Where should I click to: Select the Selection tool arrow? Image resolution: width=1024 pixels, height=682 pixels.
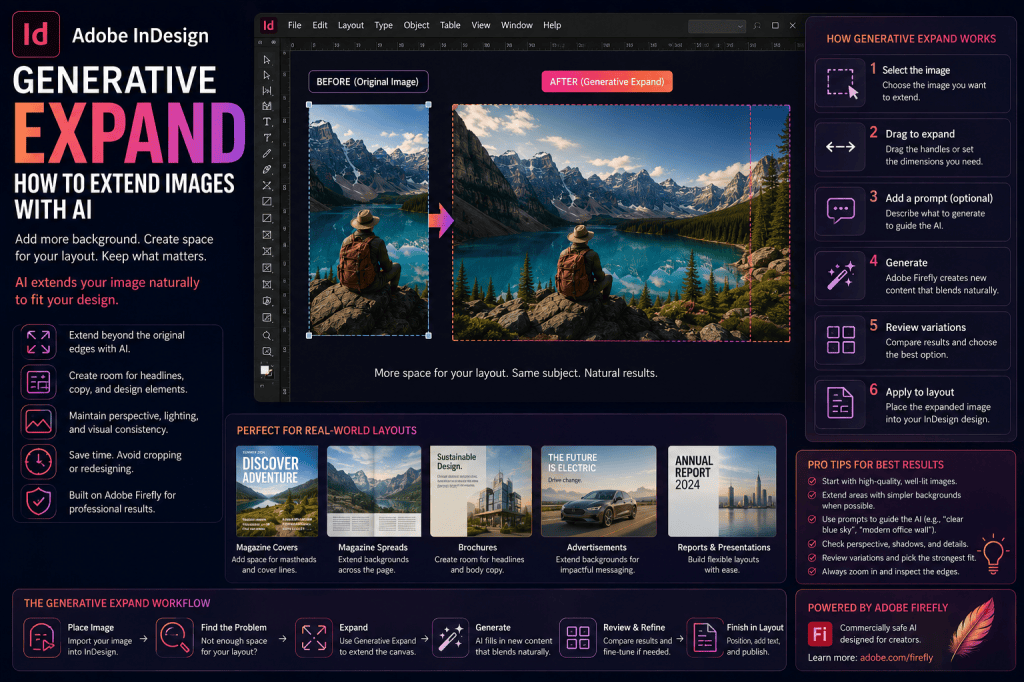(266, 59)
